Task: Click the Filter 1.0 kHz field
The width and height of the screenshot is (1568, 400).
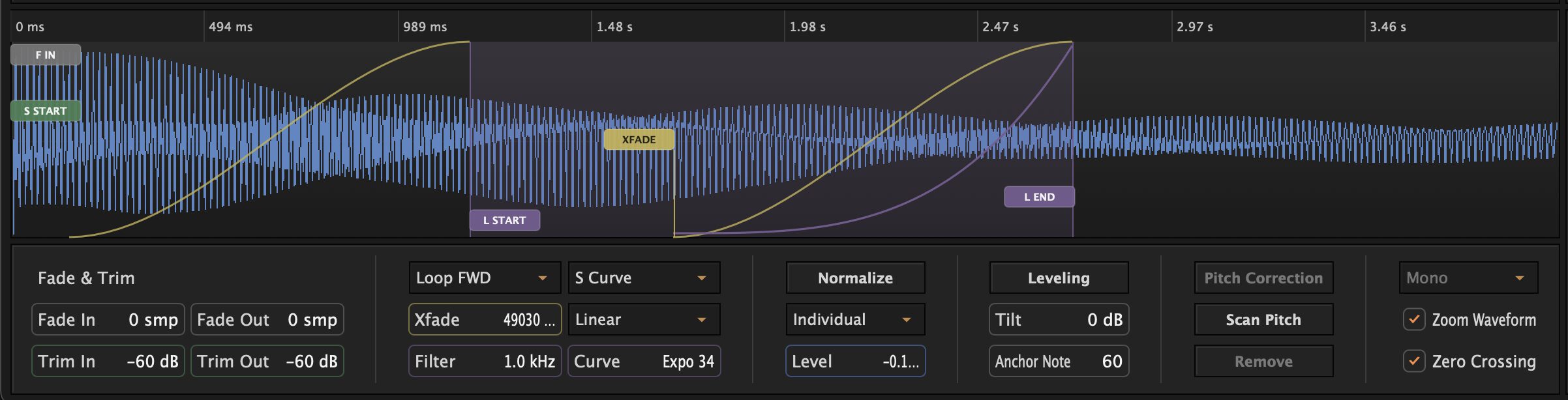Action: click(485, 362)
